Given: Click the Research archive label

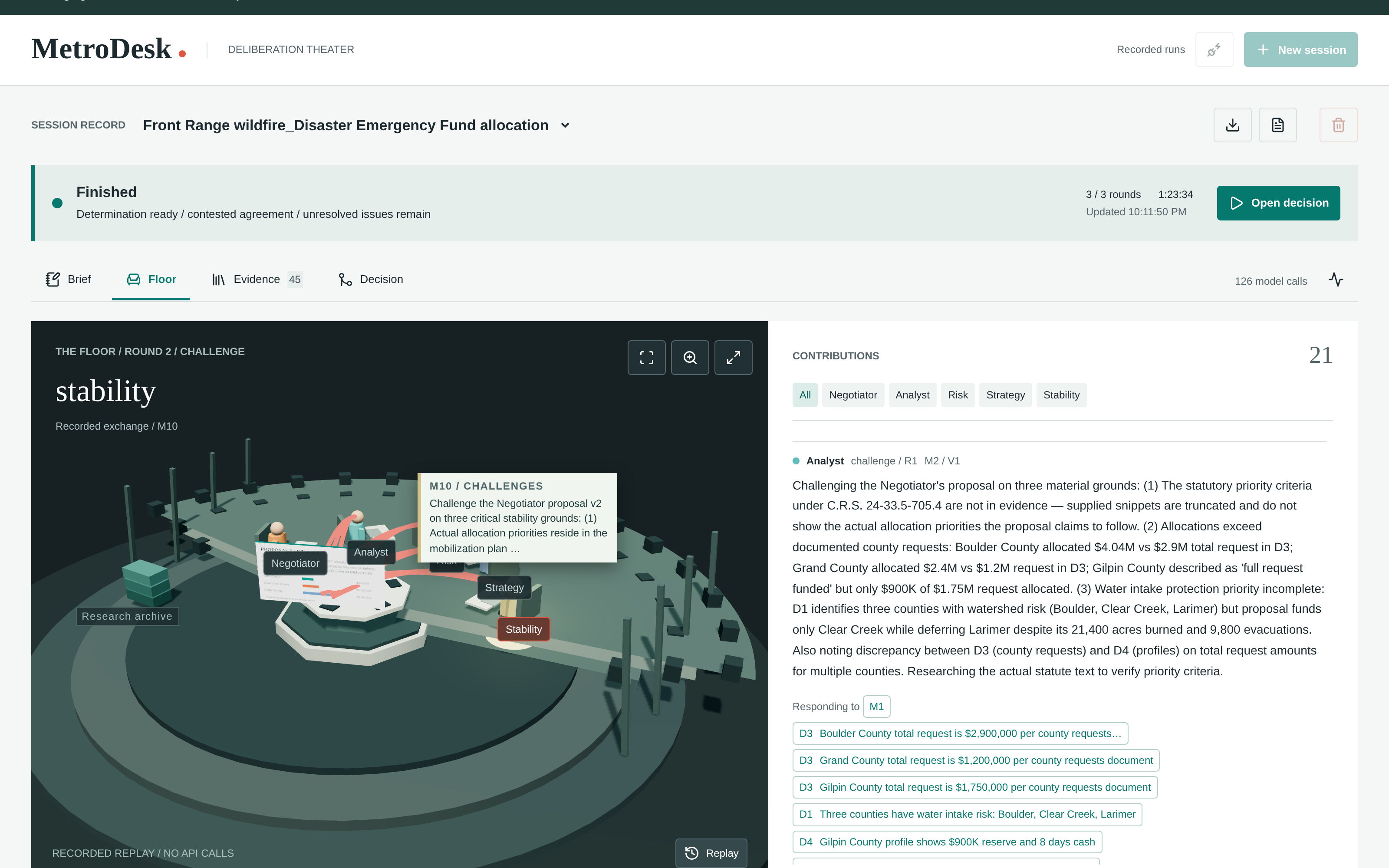Looking at the screenshot, I should click(127, 616).
